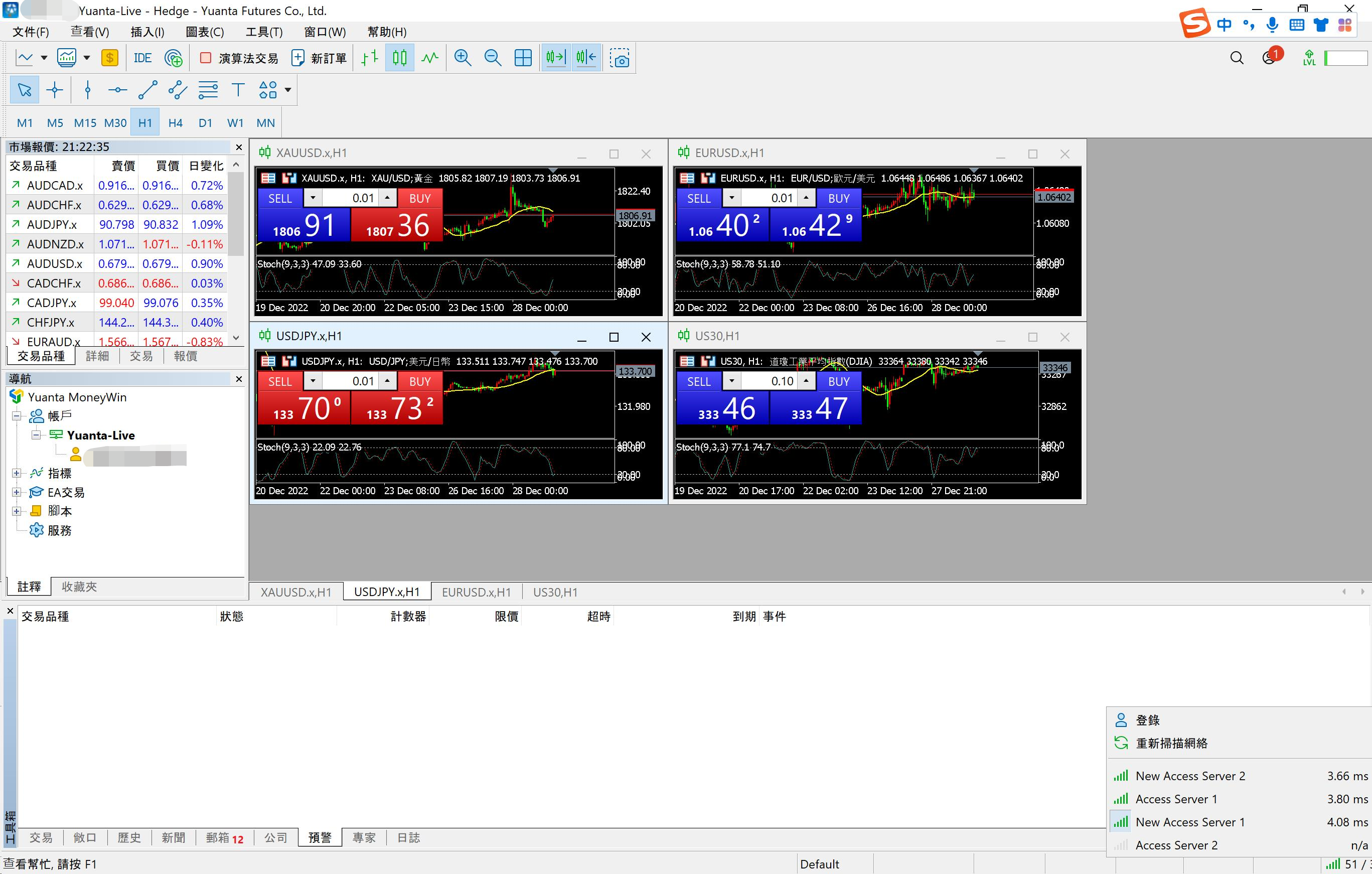Image resolution: width=1372 pixels, height=874 pixels.
Task: Draw a vertical line tool
Action: click(x=87, y=90)
